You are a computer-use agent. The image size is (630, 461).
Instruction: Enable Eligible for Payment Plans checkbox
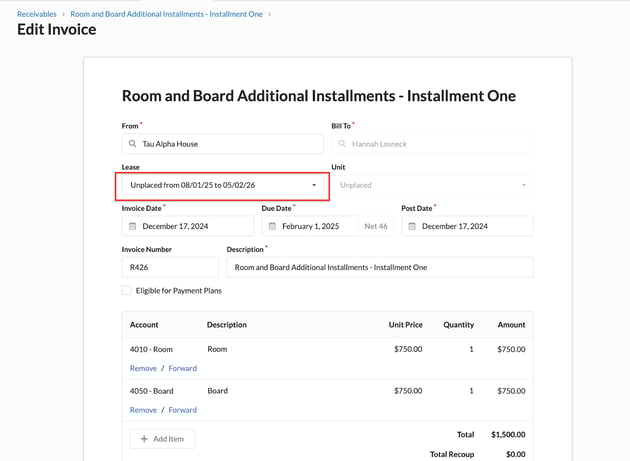(x=127, y=291)
